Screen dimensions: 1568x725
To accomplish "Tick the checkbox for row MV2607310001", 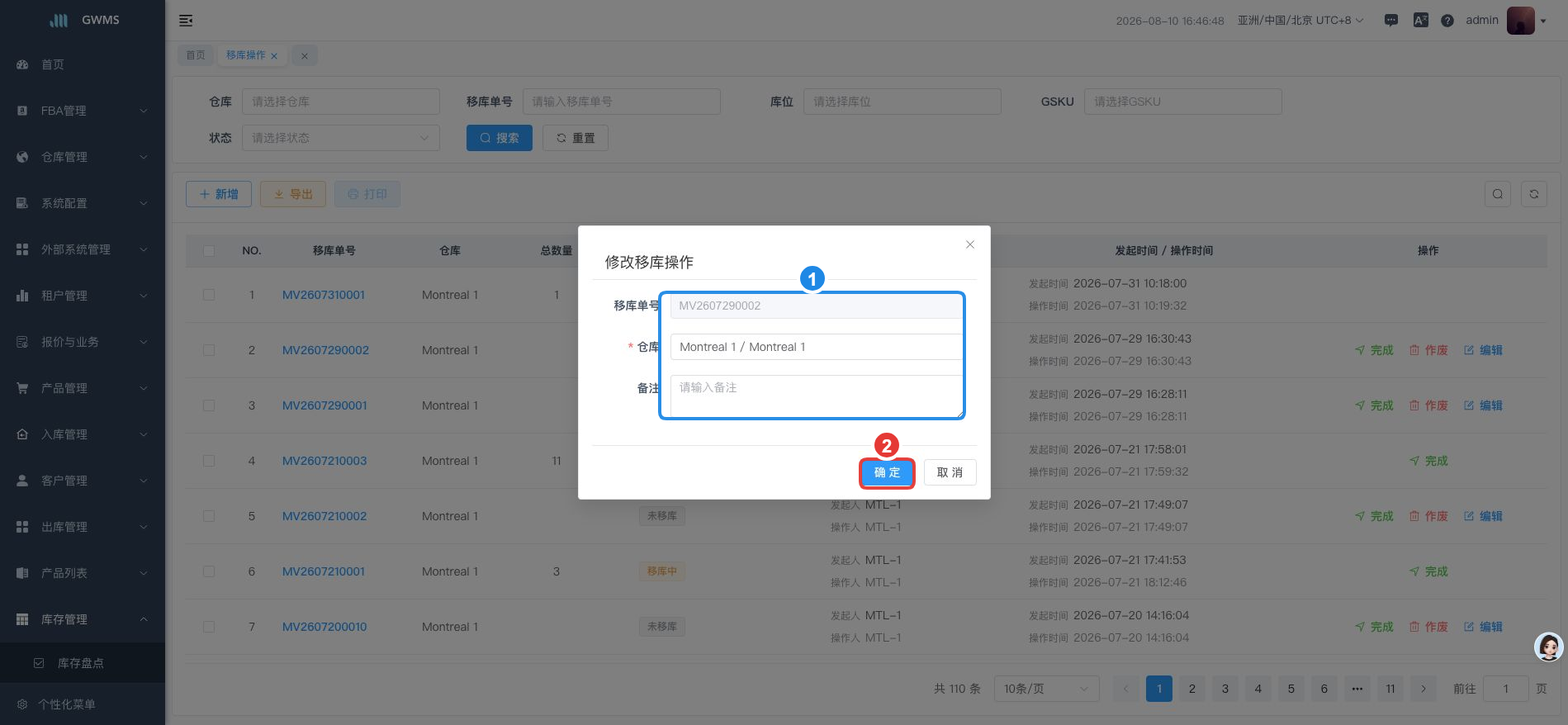I will click(x=209, y=295).
